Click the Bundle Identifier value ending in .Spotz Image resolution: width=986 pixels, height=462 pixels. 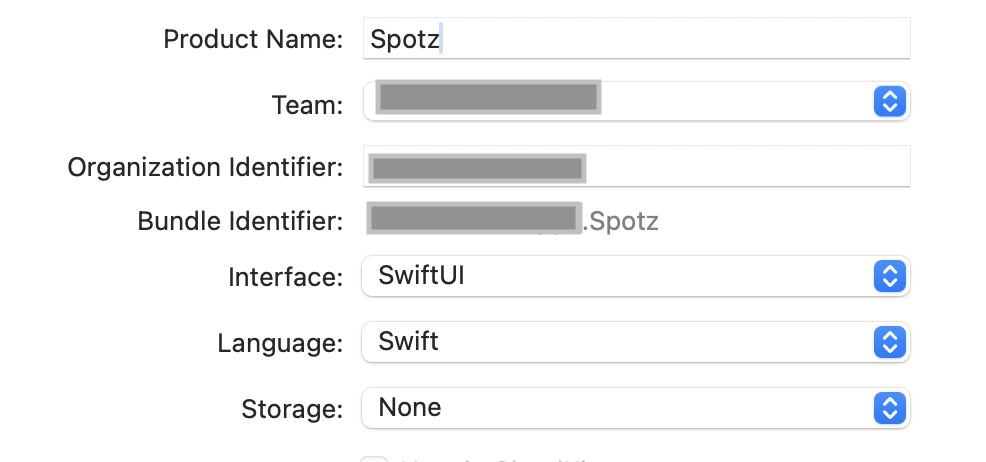click(620, 221)
